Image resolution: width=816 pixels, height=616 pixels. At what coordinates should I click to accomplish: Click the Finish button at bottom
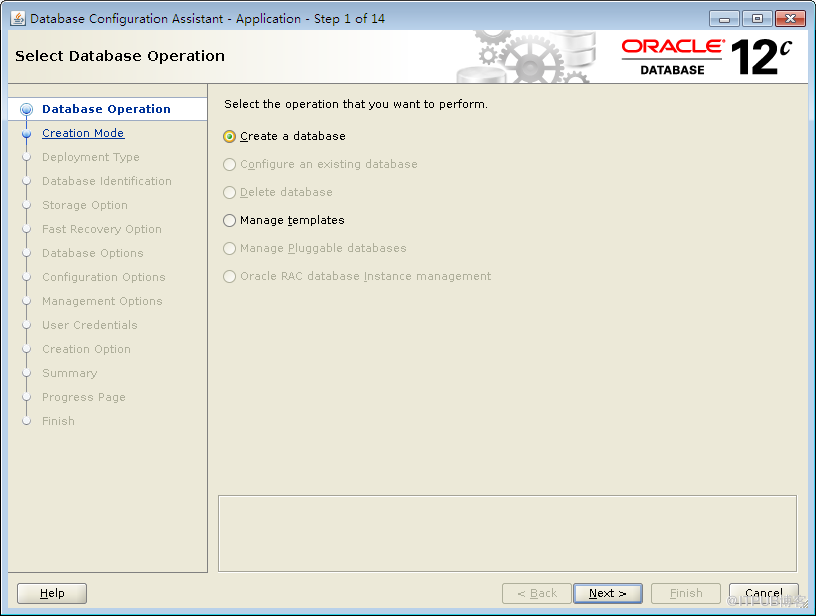click(685, 593)
